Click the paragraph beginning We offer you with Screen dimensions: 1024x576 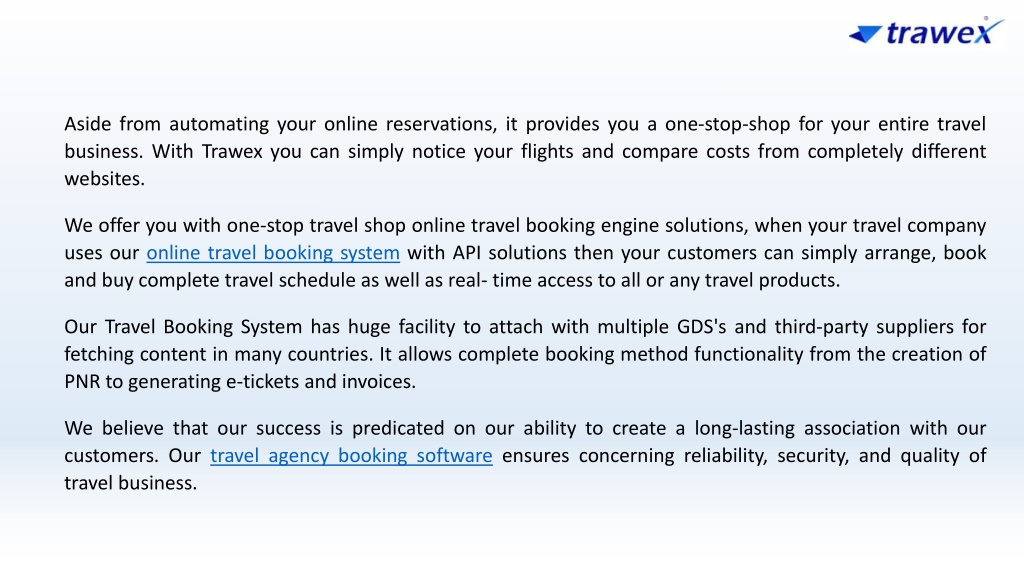525,253
